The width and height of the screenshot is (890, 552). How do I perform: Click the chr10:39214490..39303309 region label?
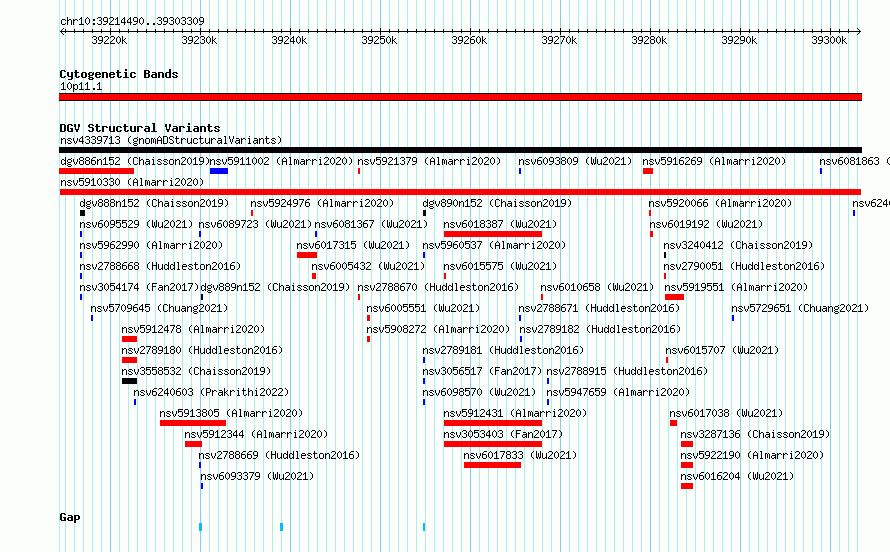(132, 22)
